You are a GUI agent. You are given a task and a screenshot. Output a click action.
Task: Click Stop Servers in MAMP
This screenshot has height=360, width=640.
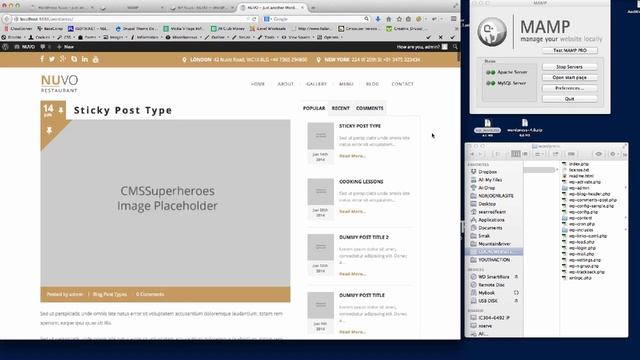click(x=570, y=67)
